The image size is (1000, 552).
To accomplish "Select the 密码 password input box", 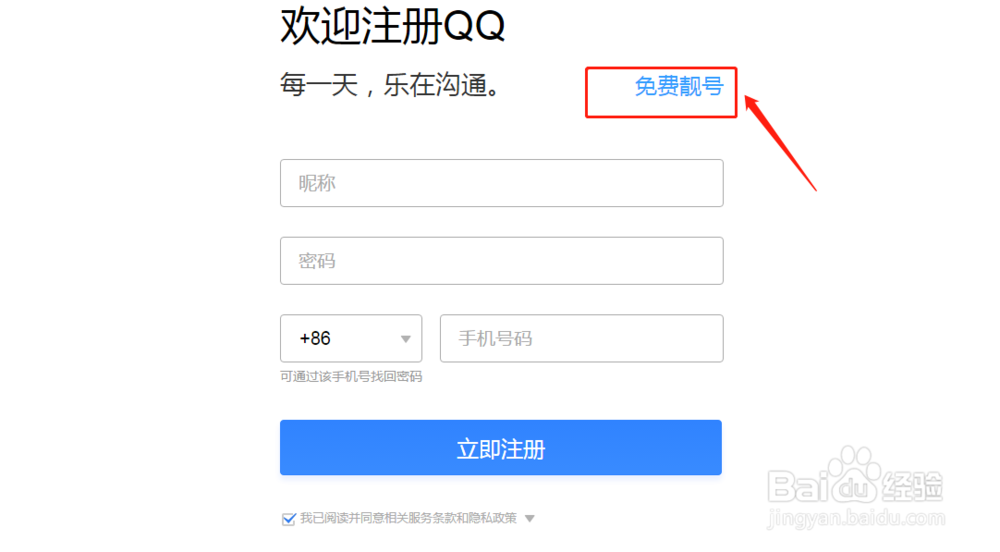I will pyautogui.click(x=501, y=261).
